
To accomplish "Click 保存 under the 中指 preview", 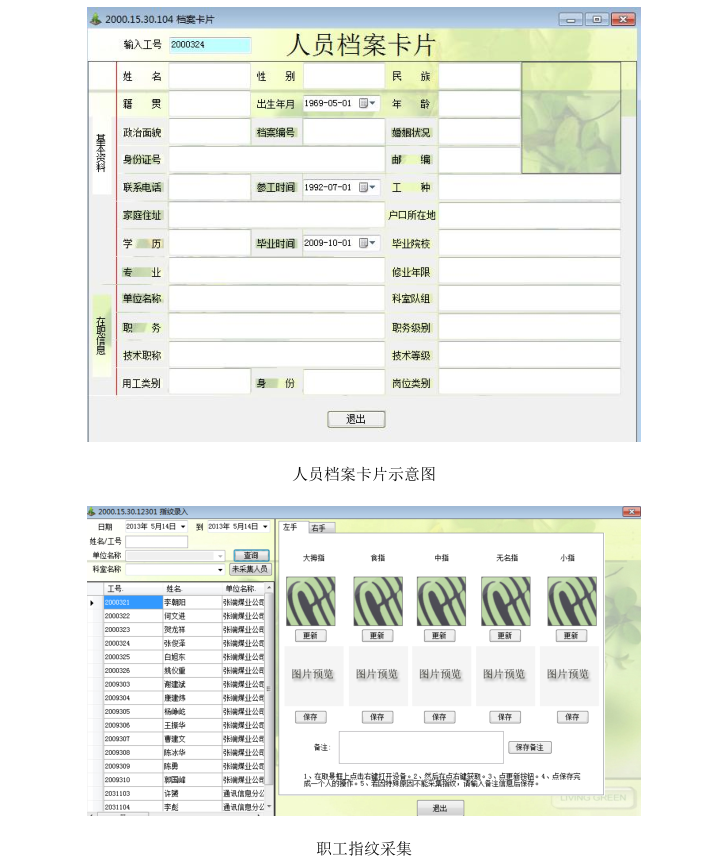I will click(440, 717).
